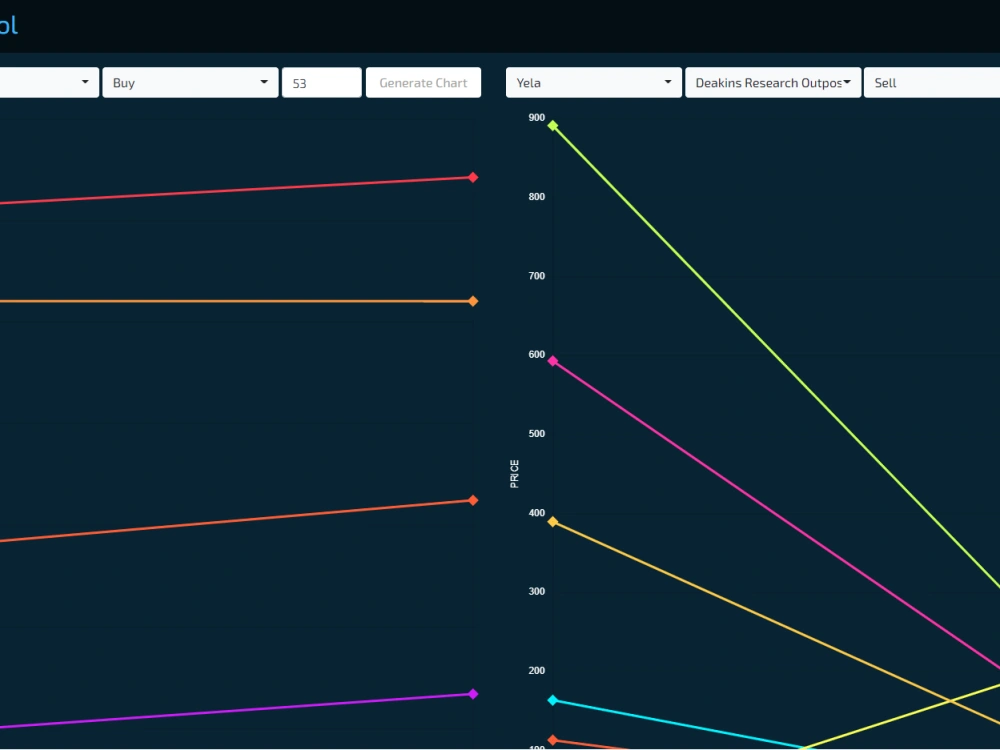Image resolution: width=1000 pixels, height=750 pixels.
Task: Select the dark orange data point on left chart
Action: (473, 501)
